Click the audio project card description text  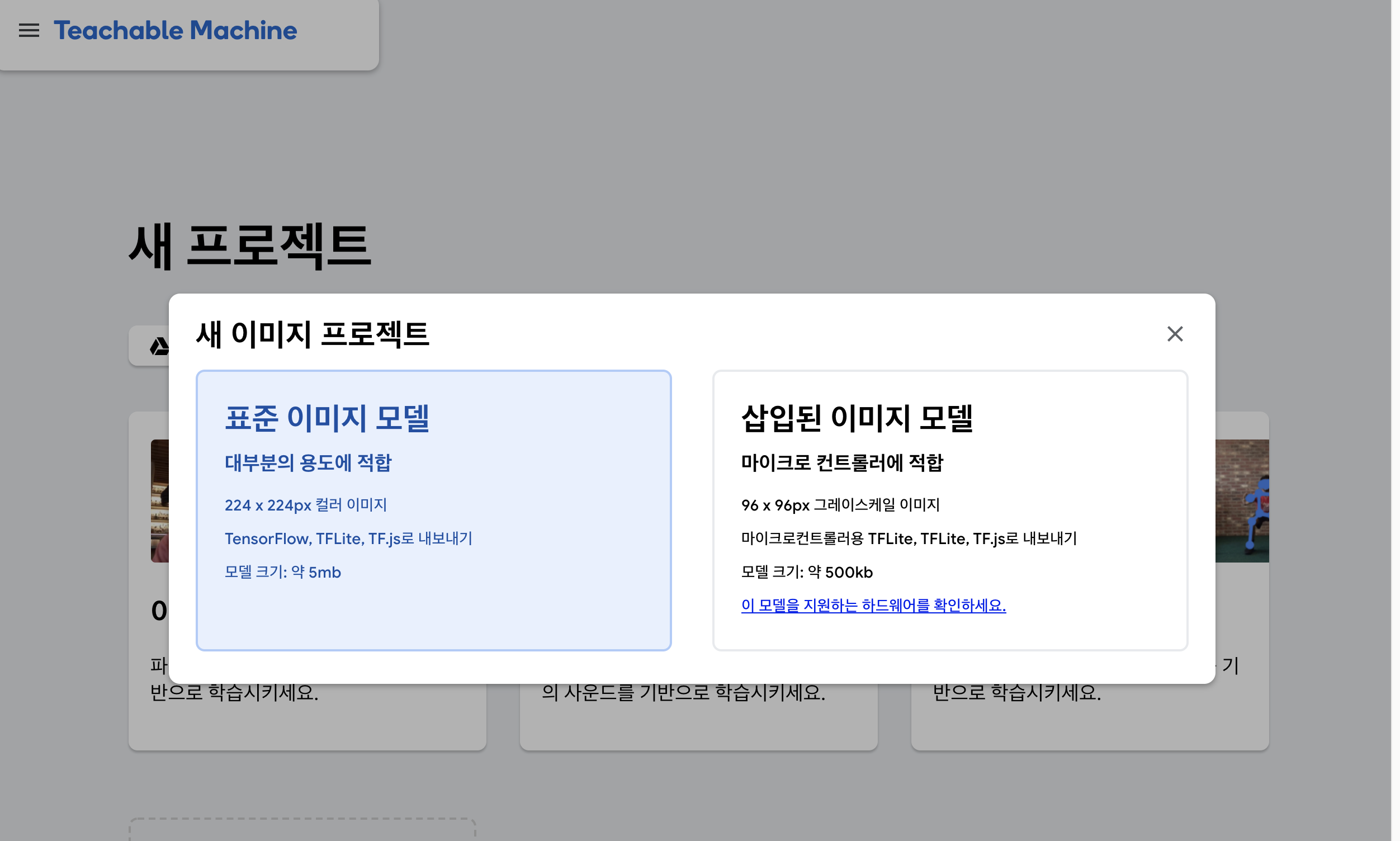point(683,692)
